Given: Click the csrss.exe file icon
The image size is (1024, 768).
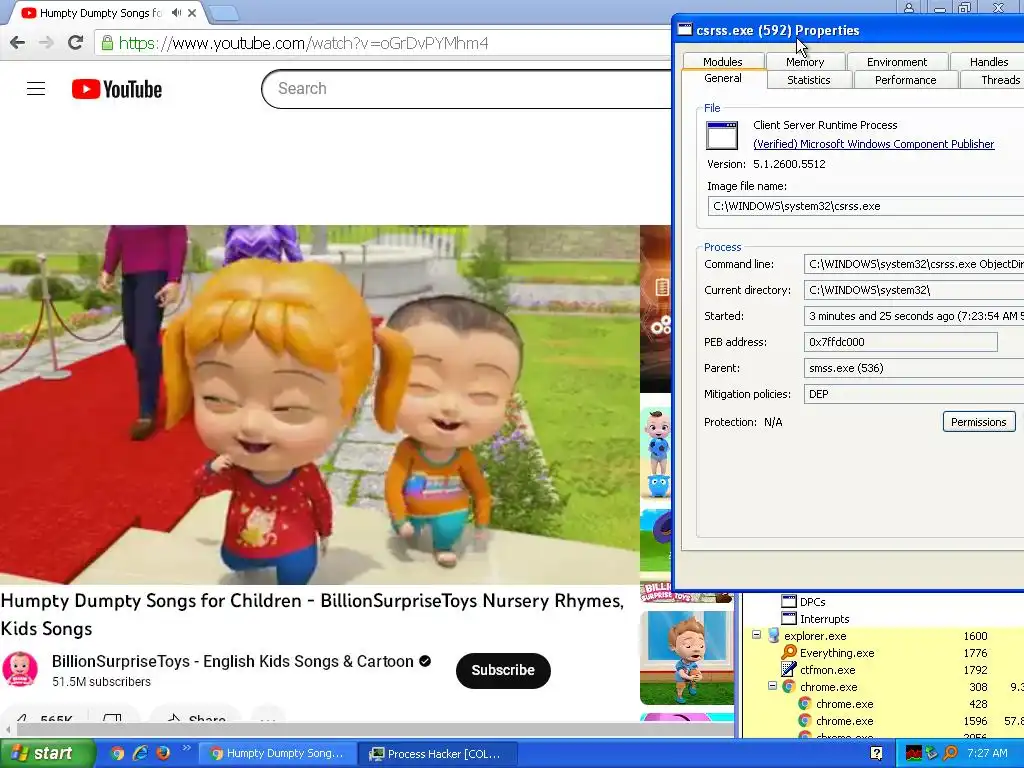Looking at the screenshot, I should coord(722,136).
